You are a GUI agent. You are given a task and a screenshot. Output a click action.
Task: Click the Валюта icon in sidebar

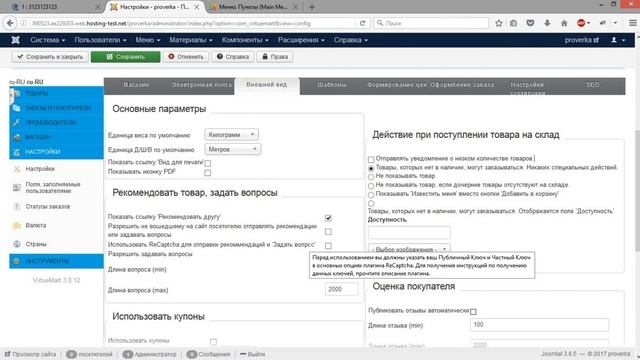17,225
